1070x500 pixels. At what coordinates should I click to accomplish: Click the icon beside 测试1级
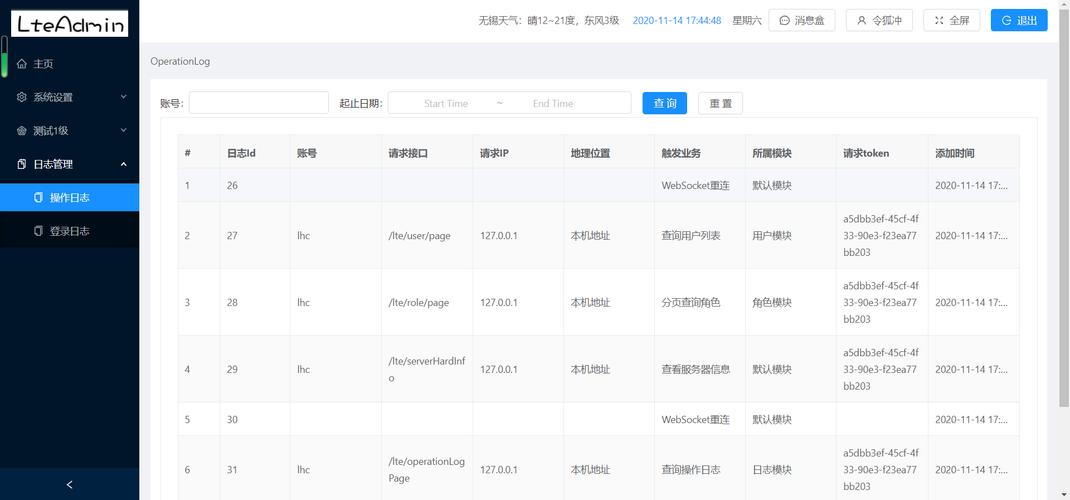[x=22, y=131]
